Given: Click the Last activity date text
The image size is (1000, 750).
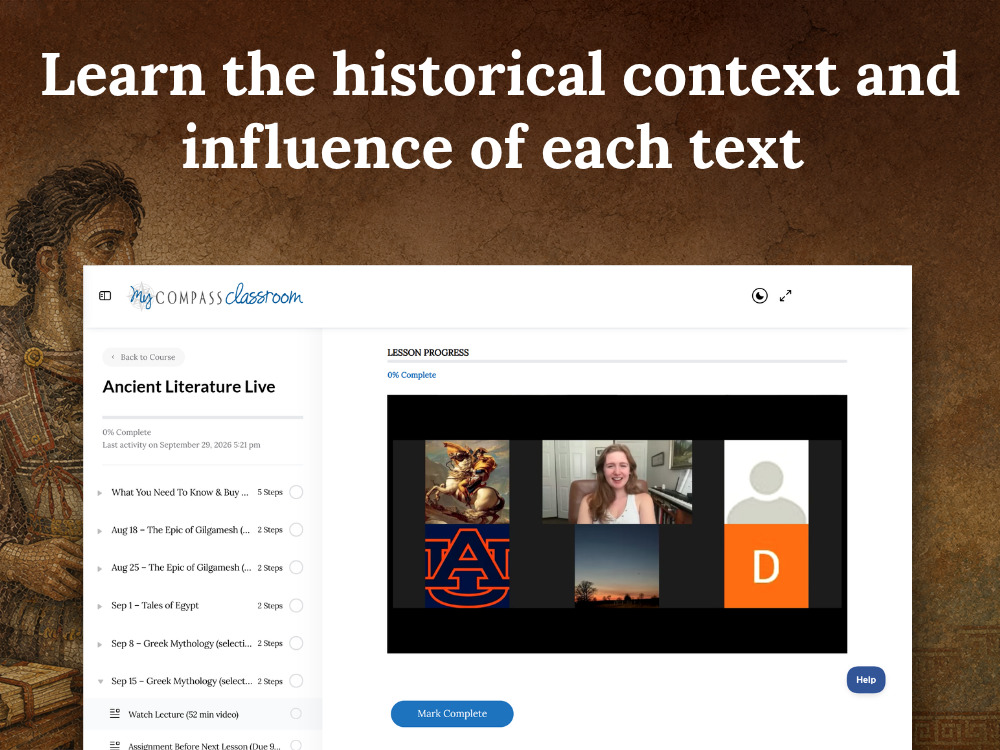Looking at the screenshot, I should tap(181, 445).
